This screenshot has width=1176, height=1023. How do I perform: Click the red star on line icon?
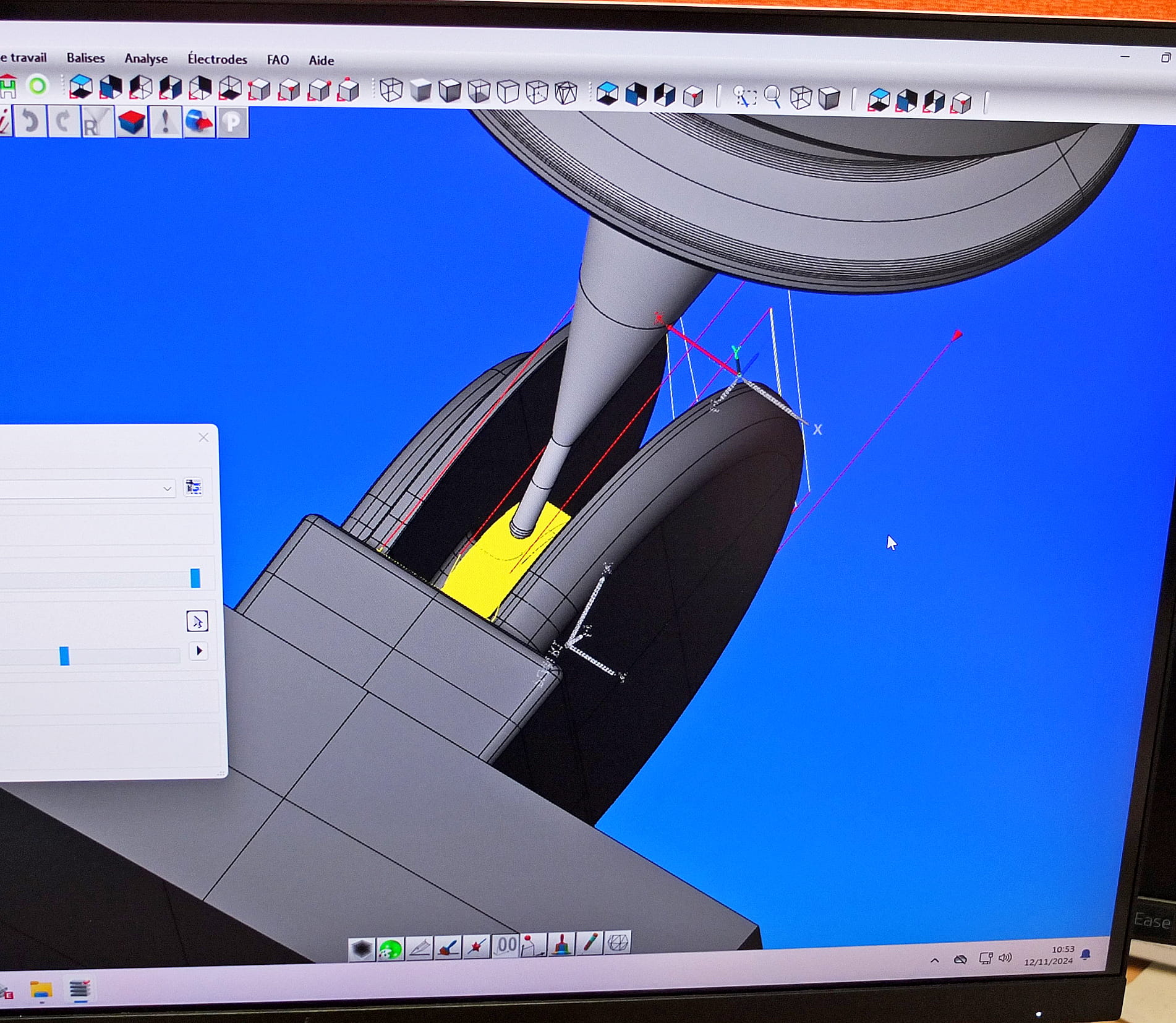(x=476, y=946)
